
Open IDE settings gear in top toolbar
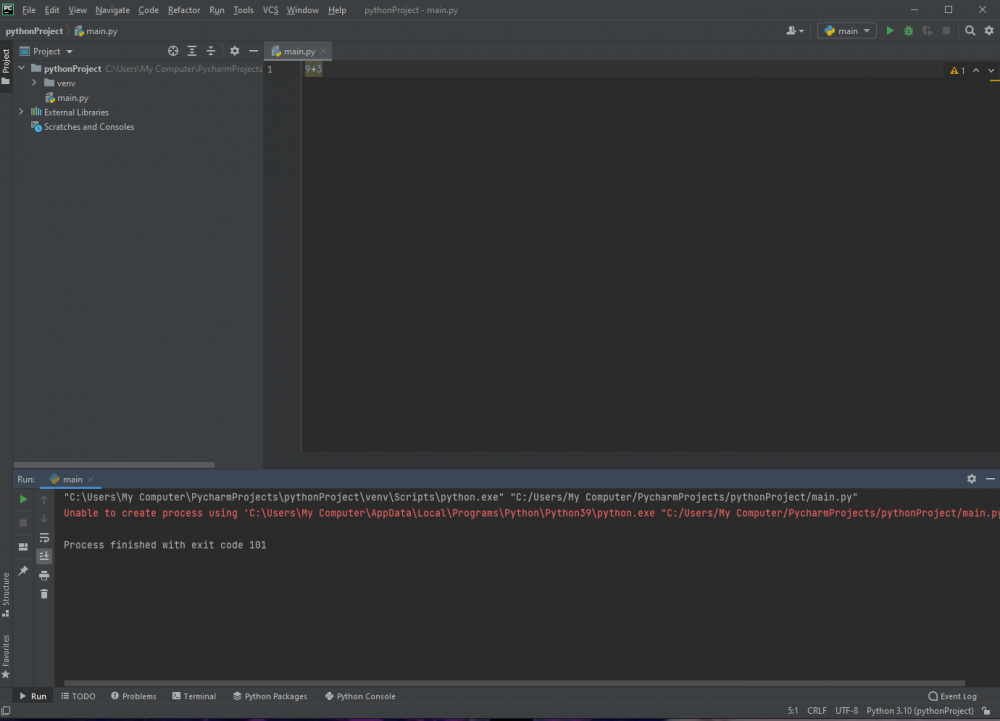[989, 31]
